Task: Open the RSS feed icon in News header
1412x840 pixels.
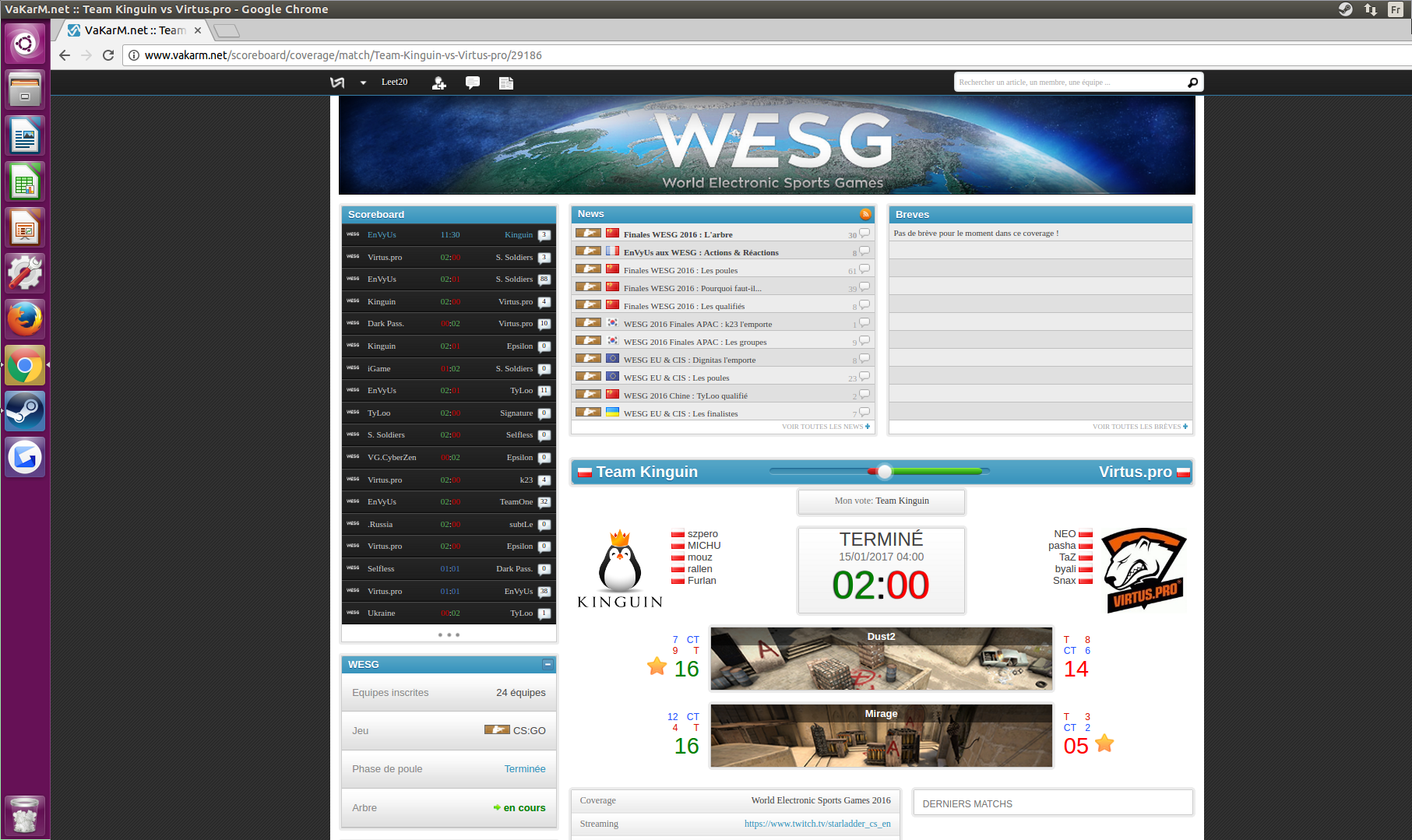Action: tap(865, 214)
